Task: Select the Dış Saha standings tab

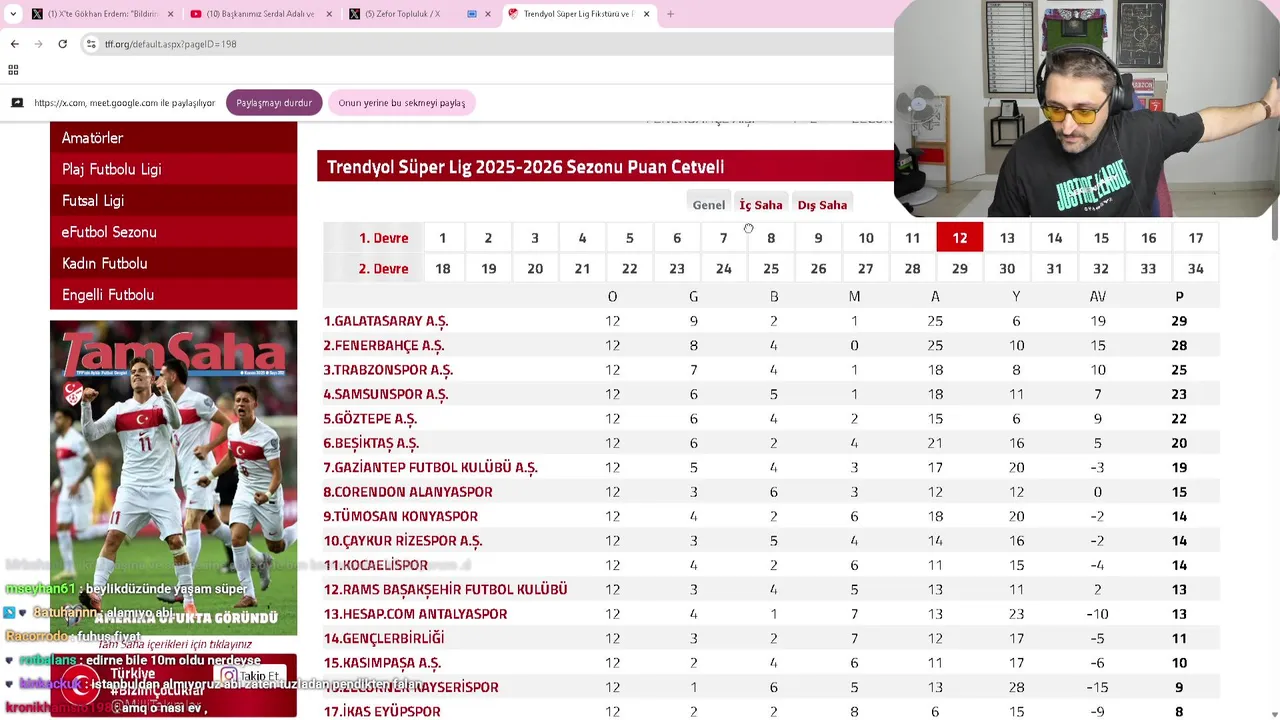Action: [x=822, y=204]
